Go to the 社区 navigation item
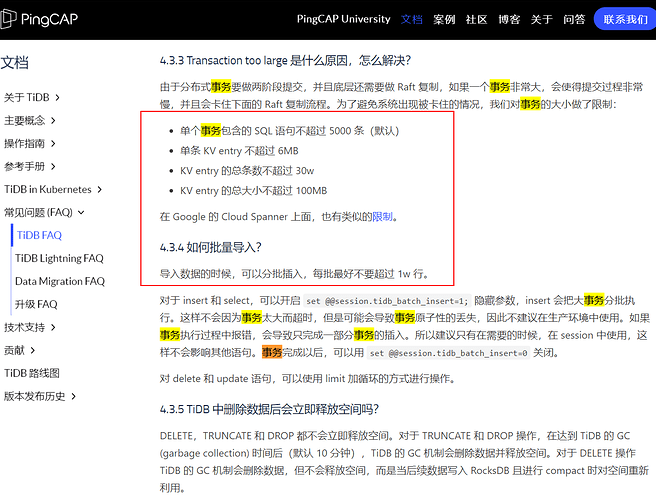Image resolution: width=656 pixels, height=499 pixels. (477, 19)
